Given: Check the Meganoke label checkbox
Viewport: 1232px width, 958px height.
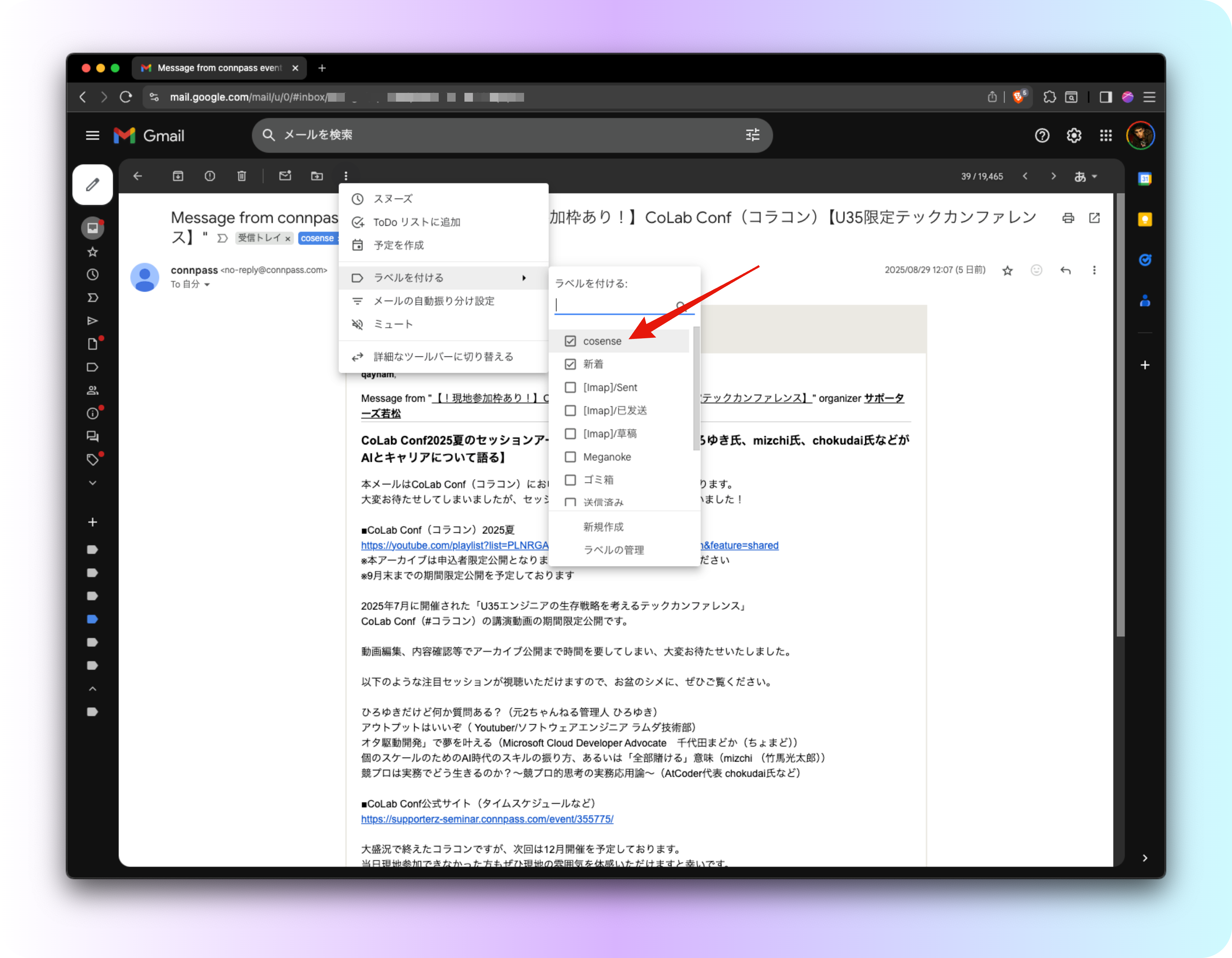Looking at the screenshot, I should click(x=570, y=457).
